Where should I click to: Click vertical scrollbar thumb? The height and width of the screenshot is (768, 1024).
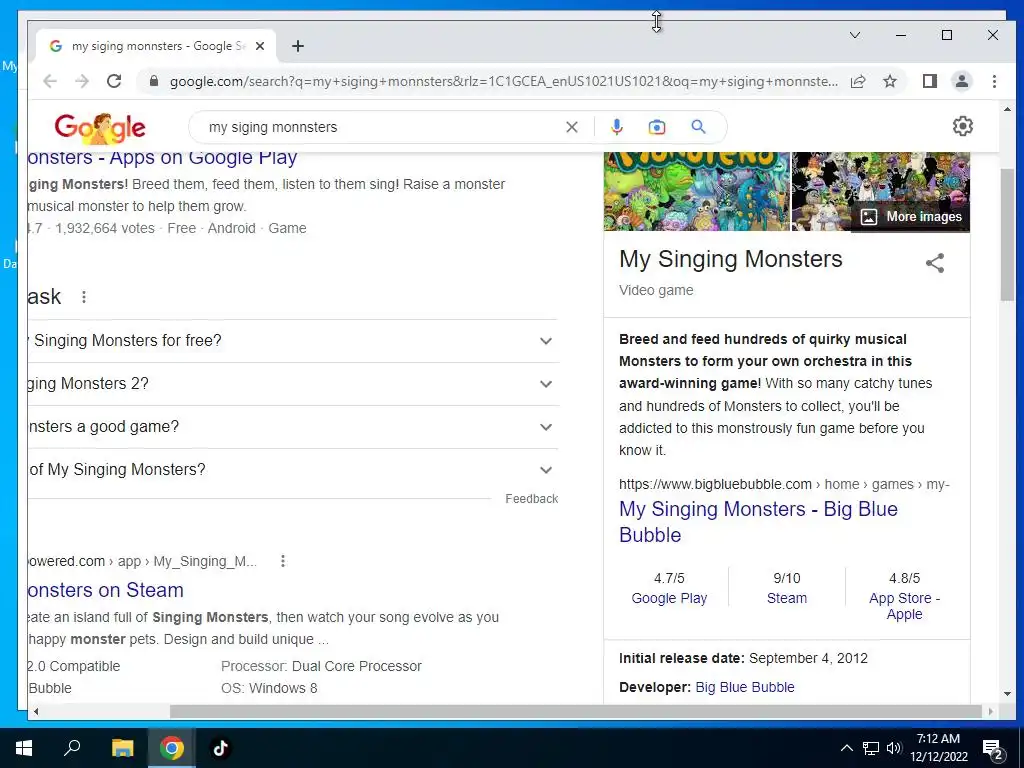click(1007, 234)
